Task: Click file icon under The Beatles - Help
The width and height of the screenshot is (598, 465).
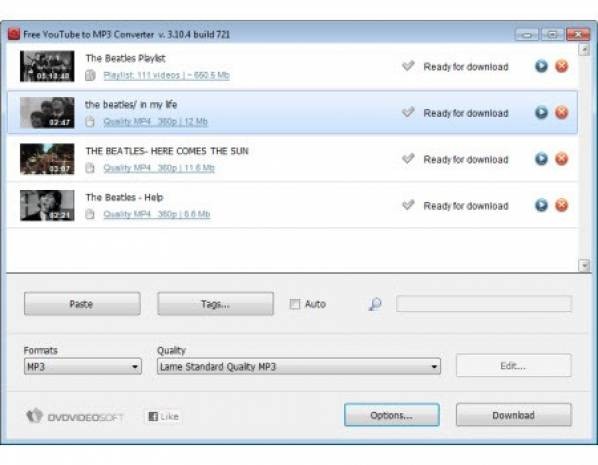Action: click(x=90, y=214)
